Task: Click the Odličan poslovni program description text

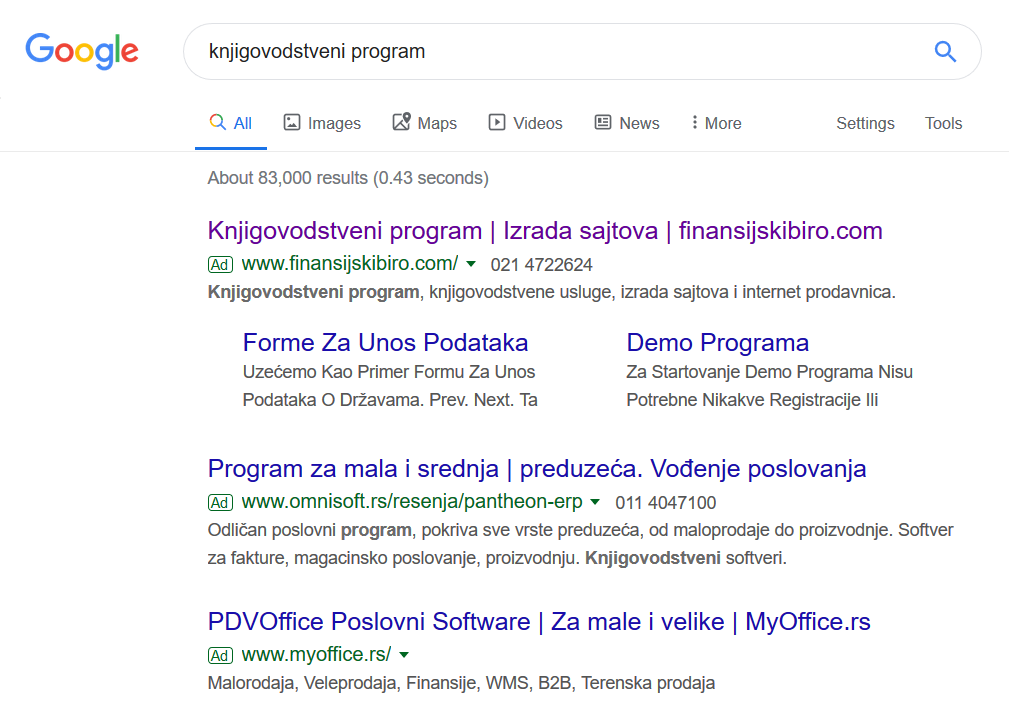Action: point(580,544)
